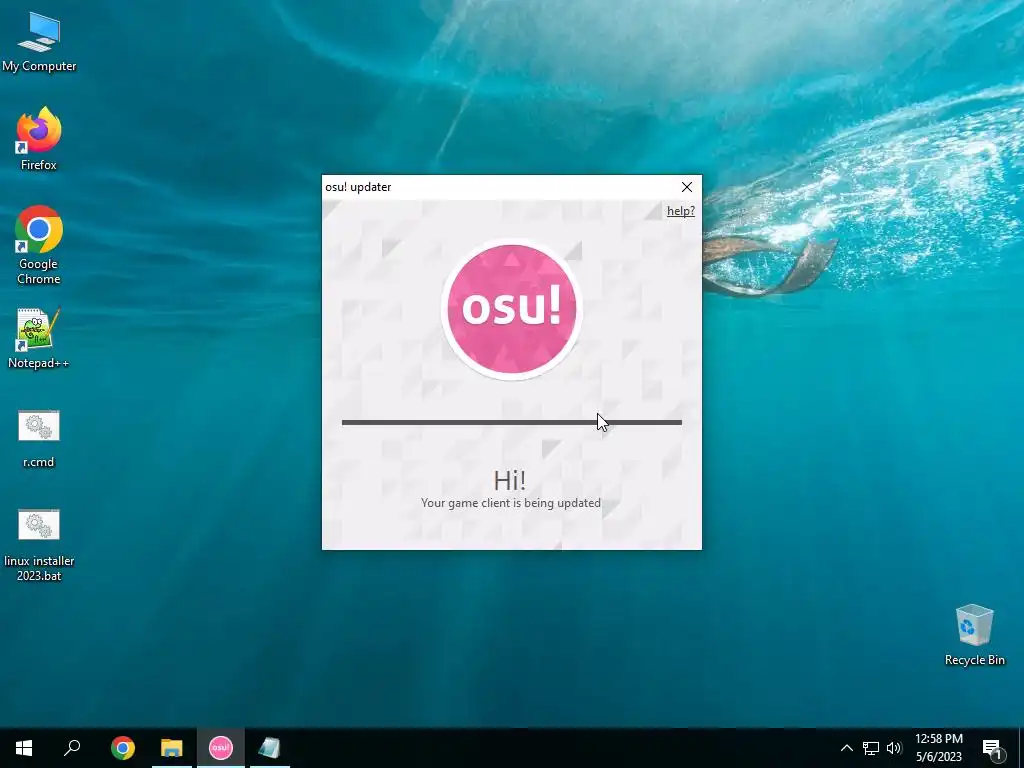Open the clock showing 12:58 PM
Viewport: 1024px width, 768px height.
939,748
